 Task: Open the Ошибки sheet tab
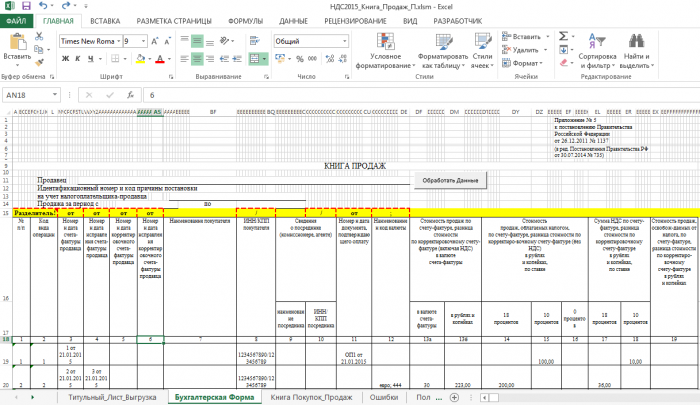pos(384,397)
